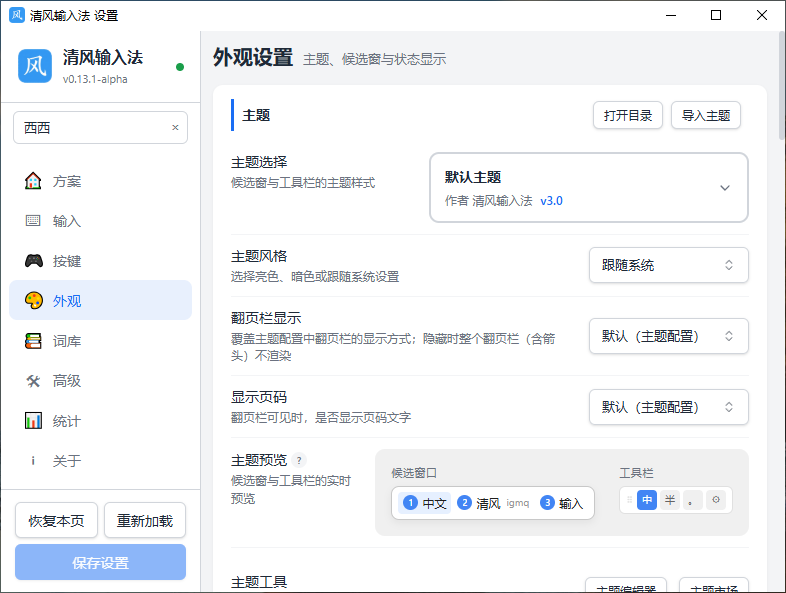Image resolution: width=786 pixels, height=593 pixels.
Task: Click the title bar 风 app icon
Action: pyautogui.click(x=17, y=15)
